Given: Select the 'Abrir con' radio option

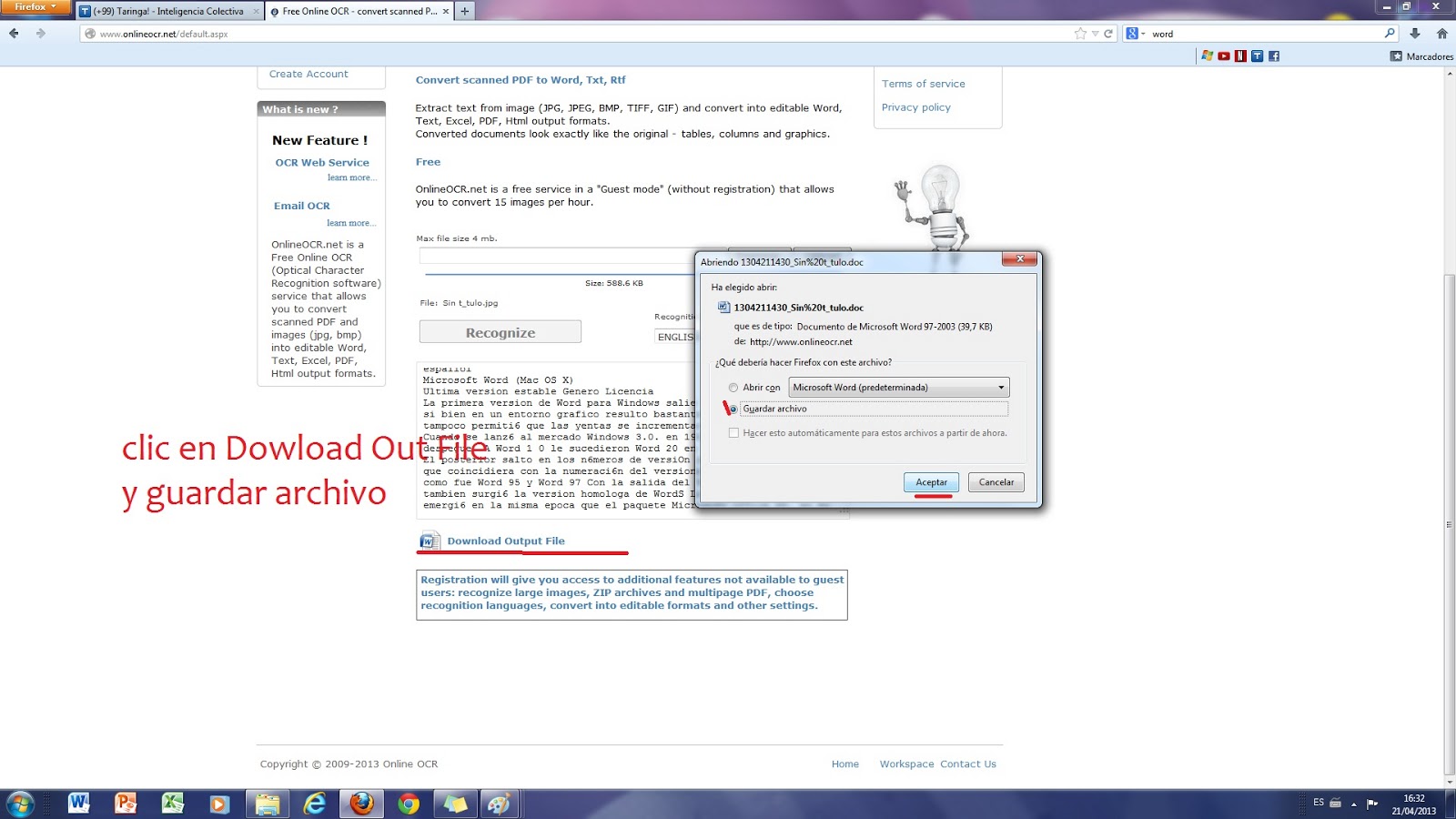Looking at the screenshot, I should [x=733, y=388].
